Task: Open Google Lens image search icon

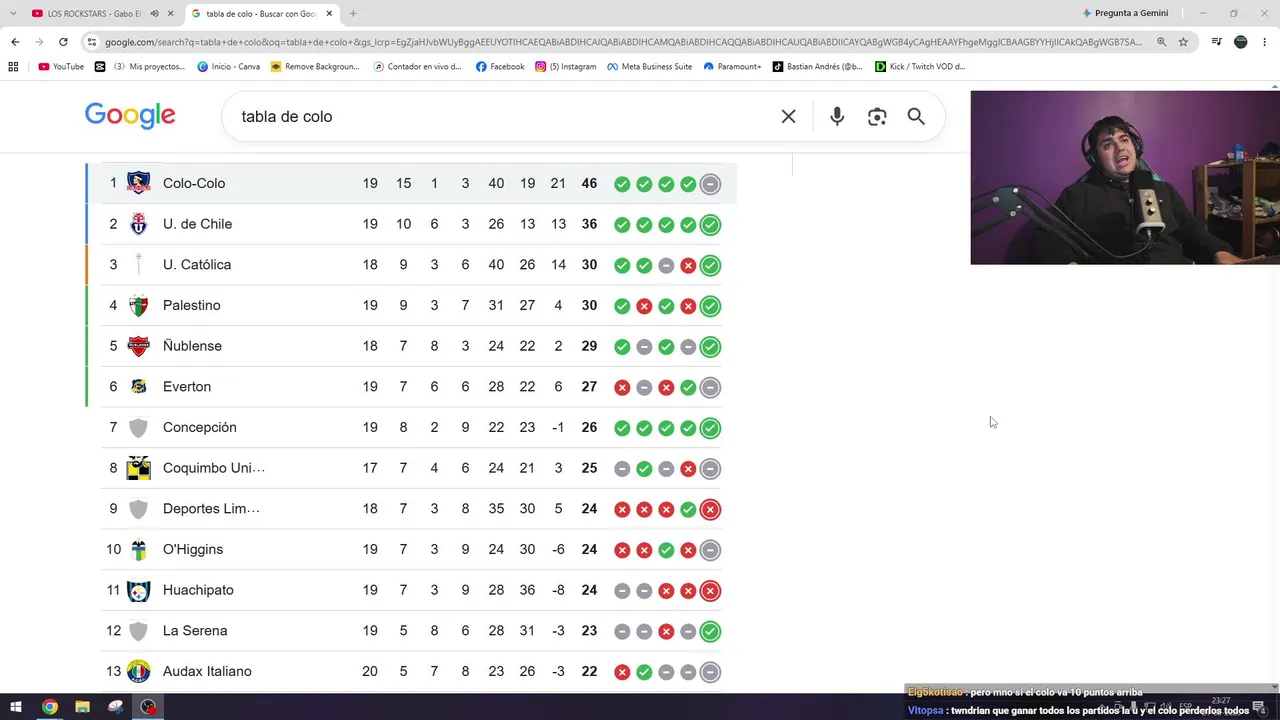Action: (x=877, y=117)
